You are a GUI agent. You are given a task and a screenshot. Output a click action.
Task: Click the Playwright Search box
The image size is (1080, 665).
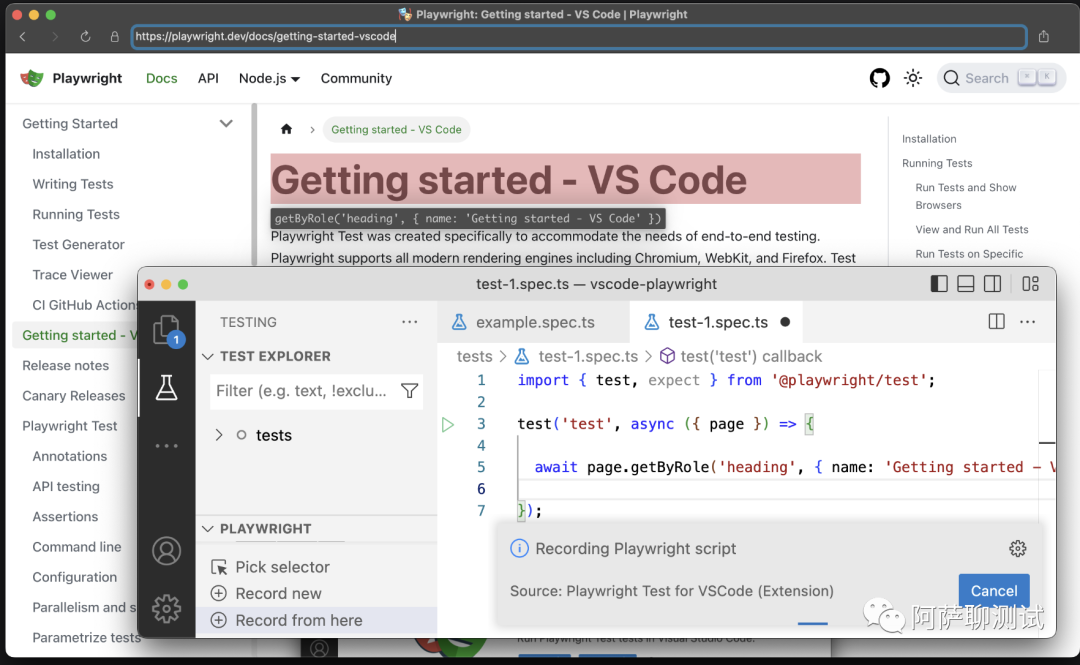coord(1001,78)
